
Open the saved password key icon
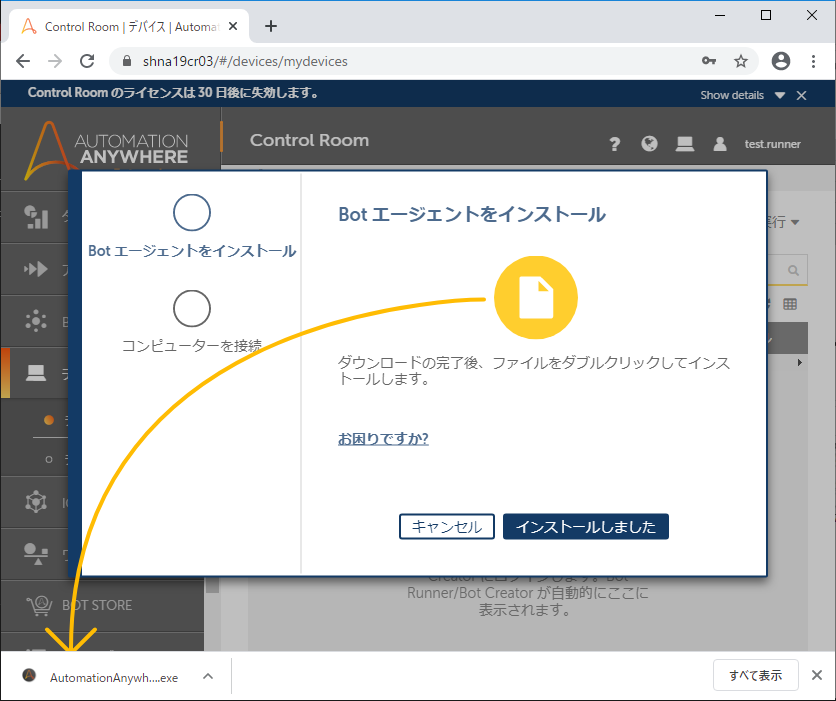tap(709, 61)
